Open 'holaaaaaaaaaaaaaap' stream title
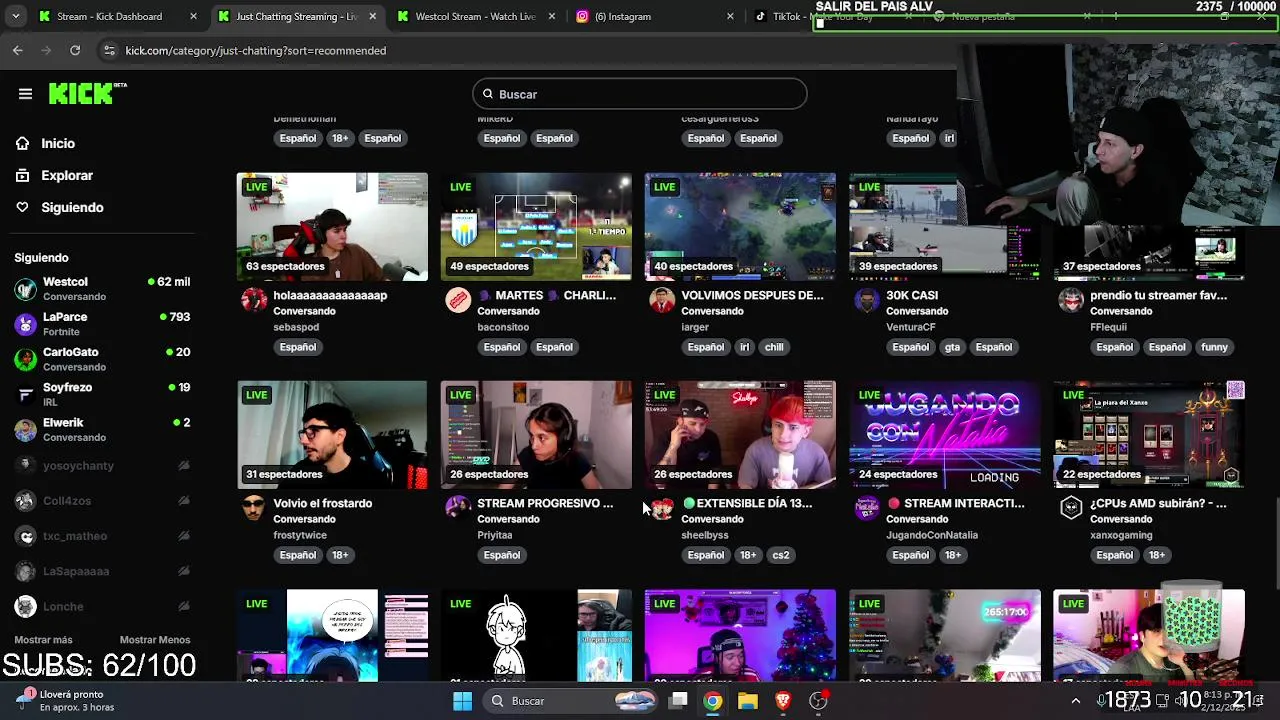The height and width of the screenshot is (720, 1280). pos(330,295)
